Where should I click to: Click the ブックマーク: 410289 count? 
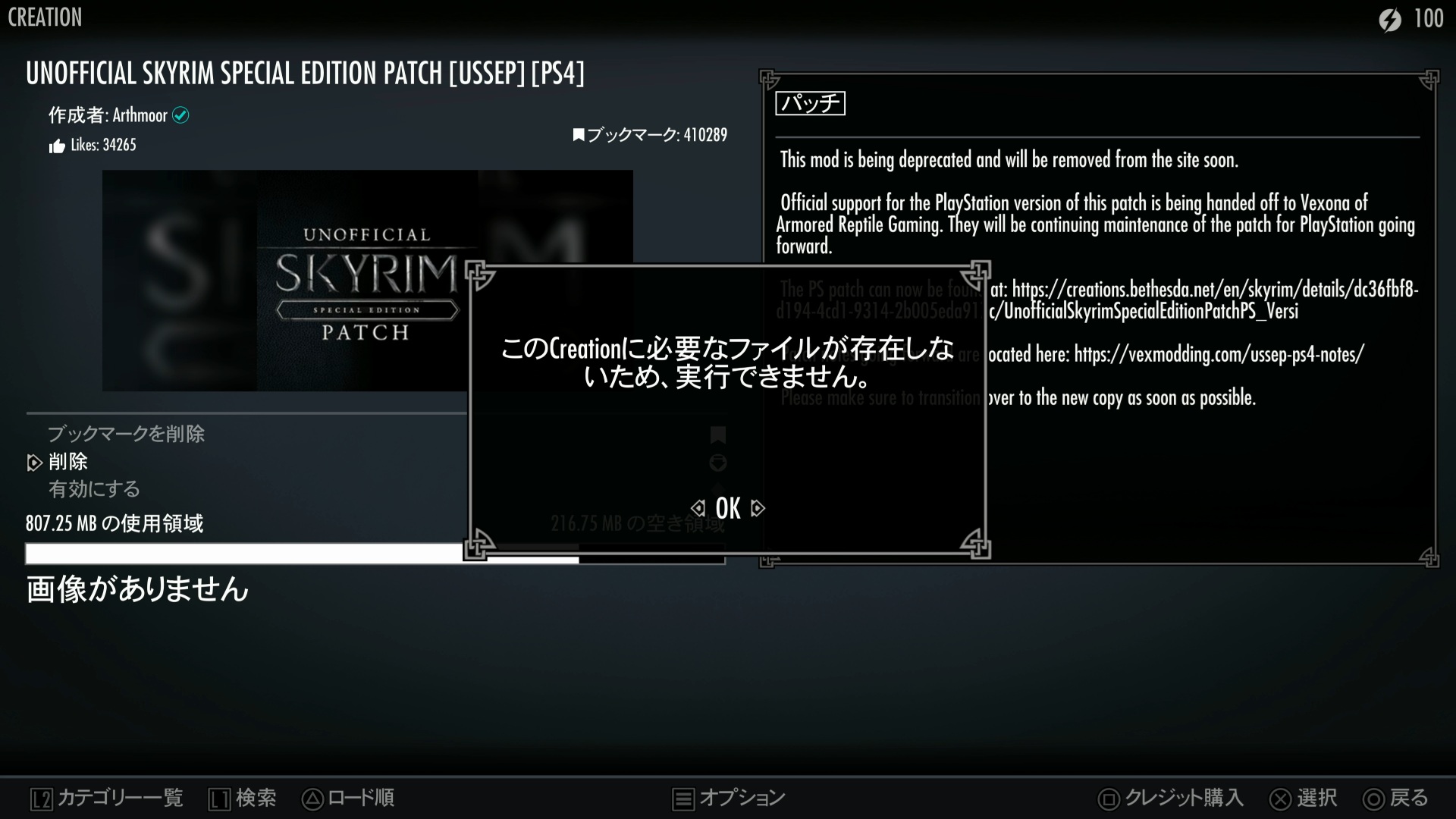coord(657,135)
